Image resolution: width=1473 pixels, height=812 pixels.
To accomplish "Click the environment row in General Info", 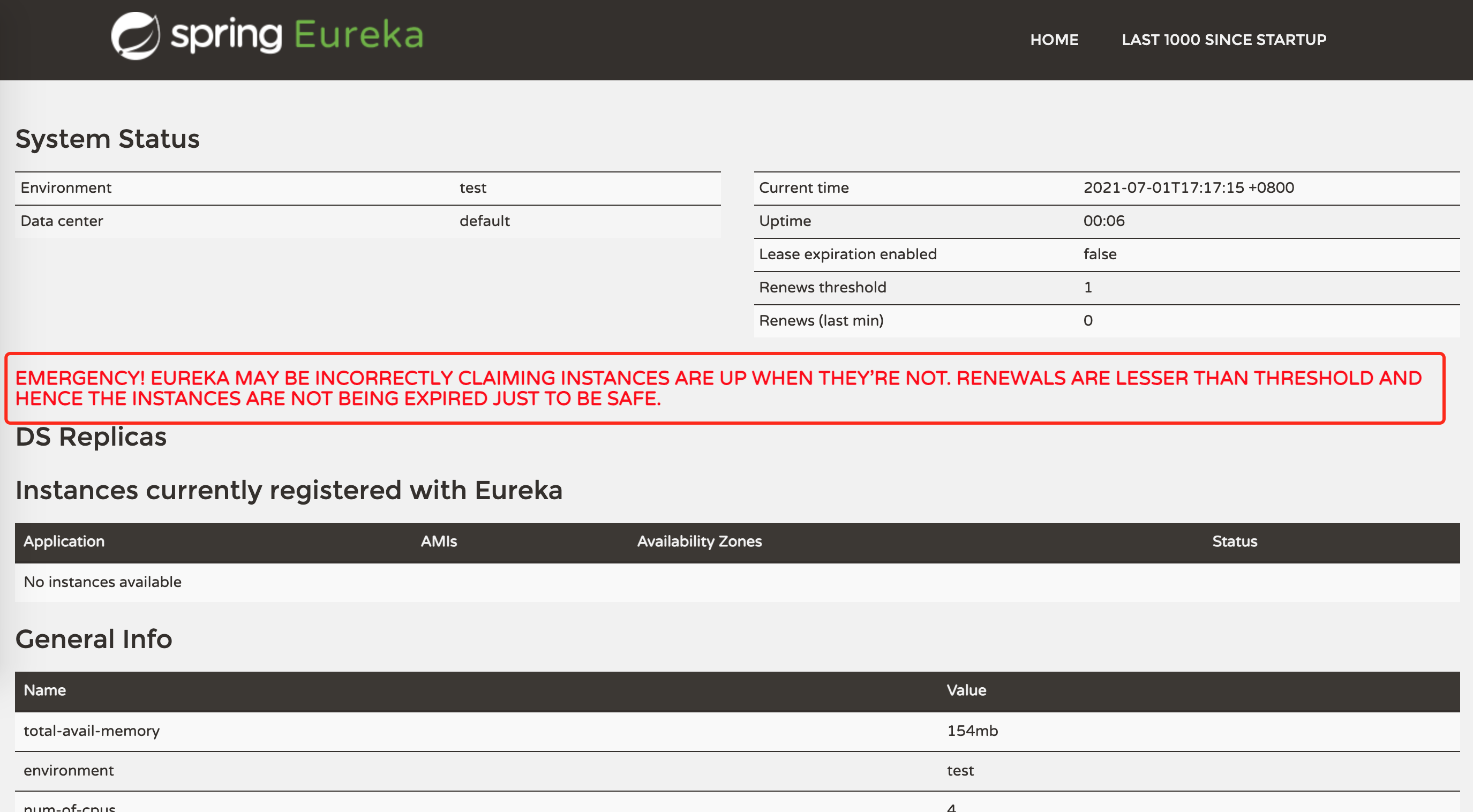I will click(737, 771).
